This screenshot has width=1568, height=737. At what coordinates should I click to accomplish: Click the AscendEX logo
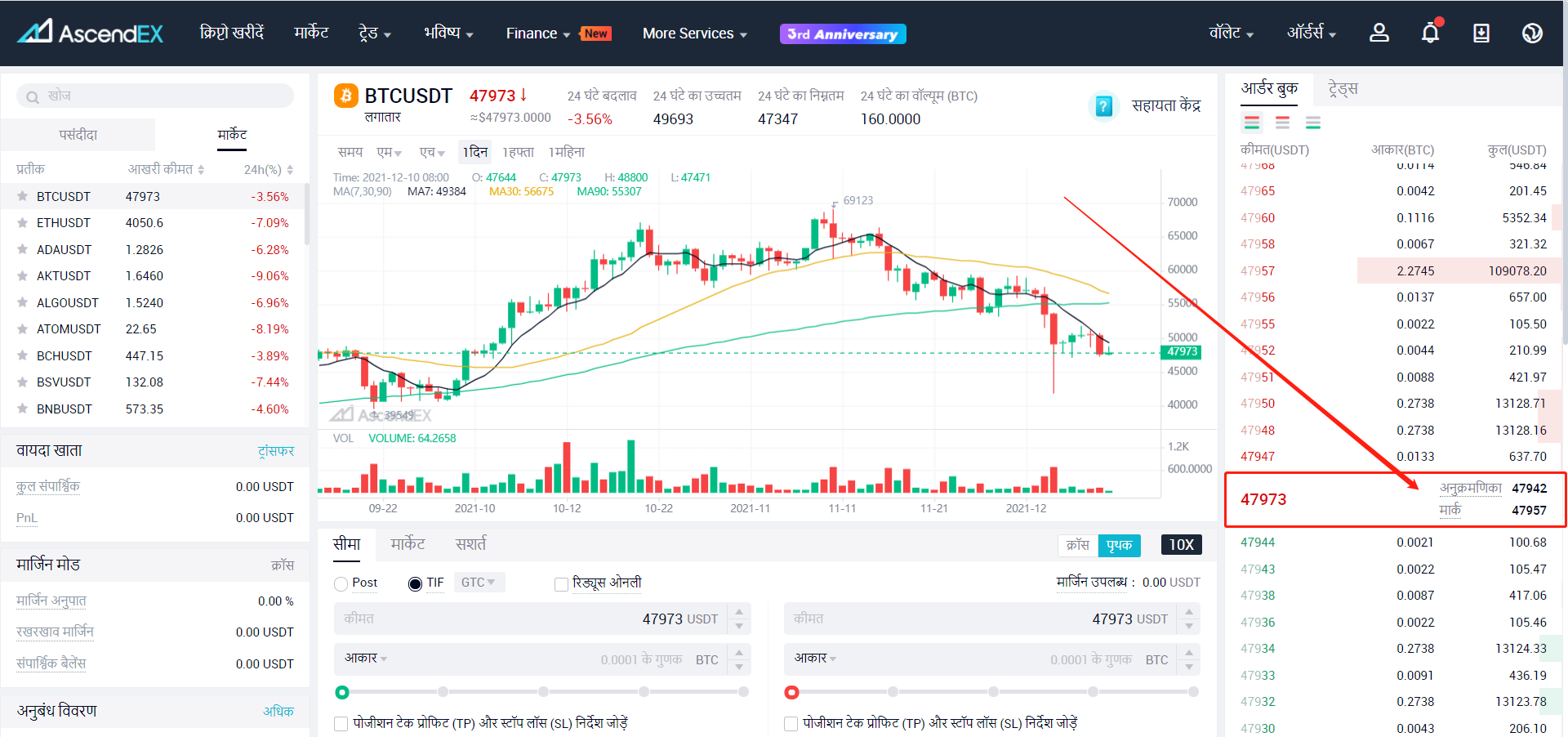pos(91,33)
